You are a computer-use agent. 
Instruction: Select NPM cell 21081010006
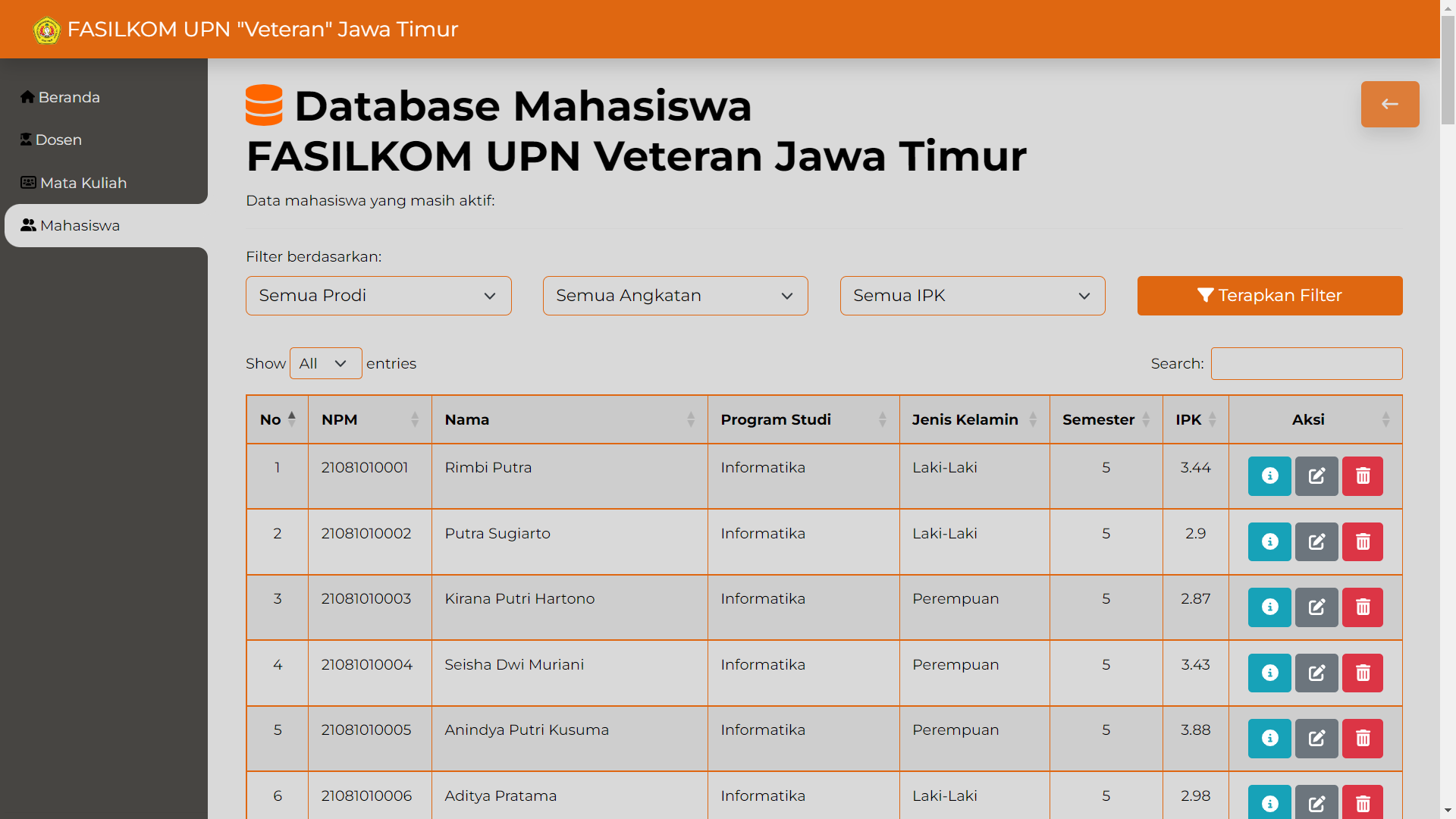[367, 796]
